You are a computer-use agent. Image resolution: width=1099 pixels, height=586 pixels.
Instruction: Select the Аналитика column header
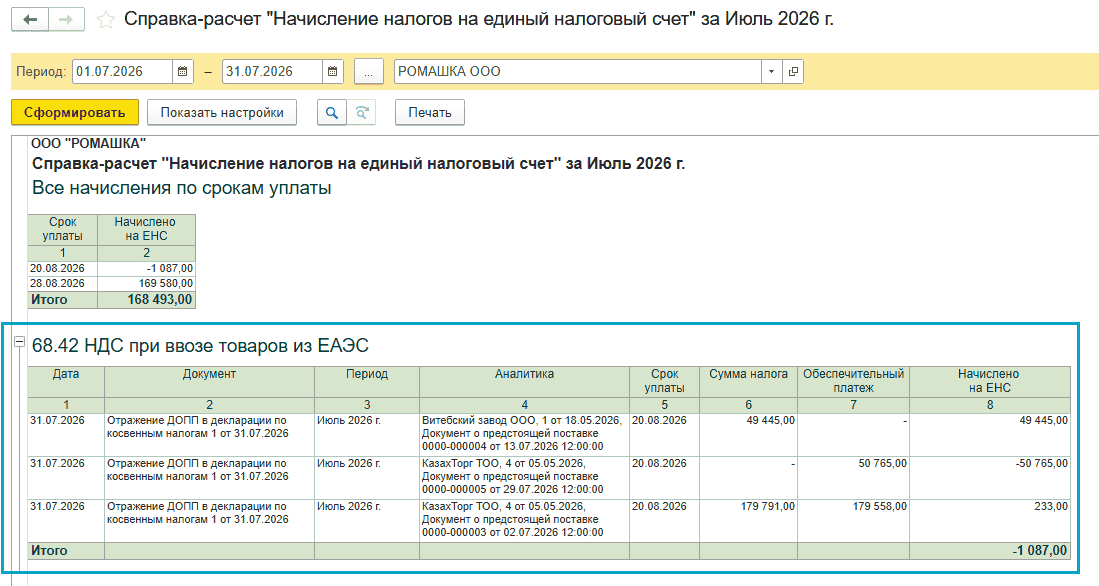[524, 381]
